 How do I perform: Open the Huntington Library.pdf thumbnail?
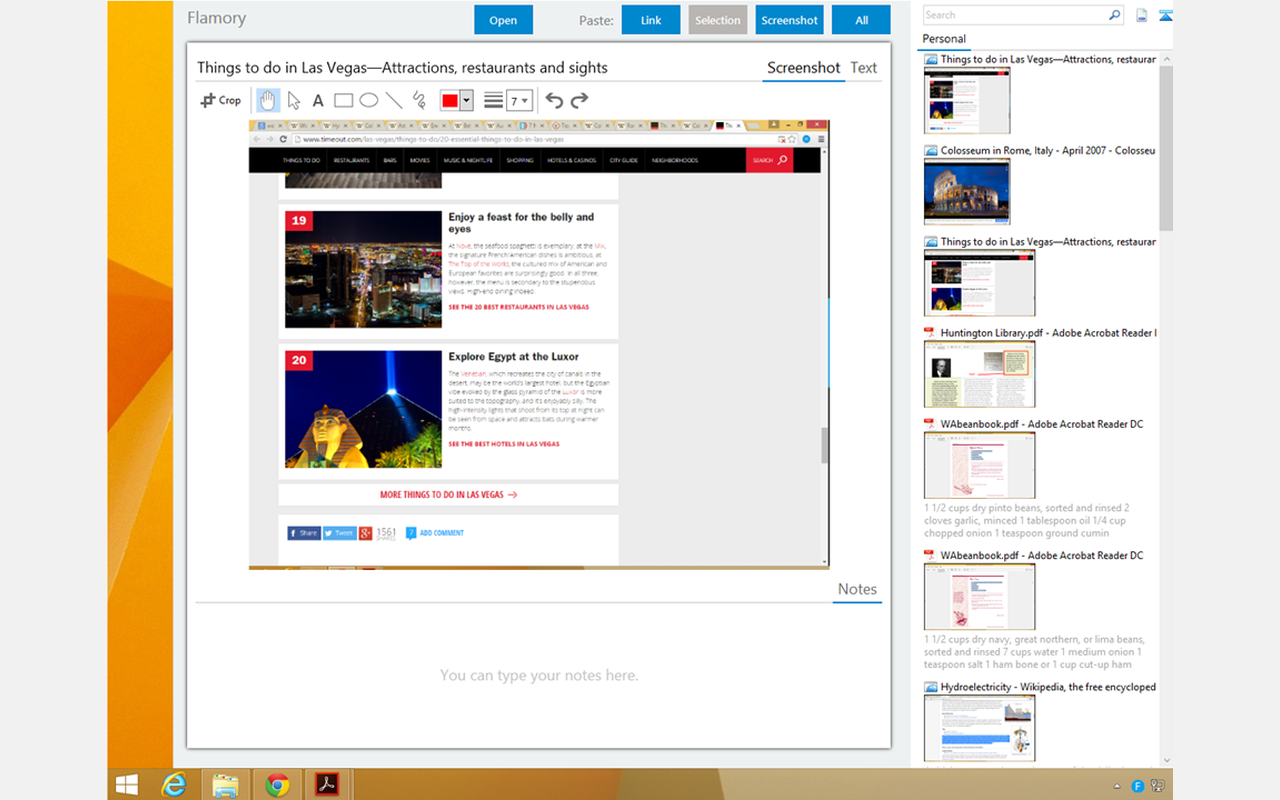[x=980, y=374]
